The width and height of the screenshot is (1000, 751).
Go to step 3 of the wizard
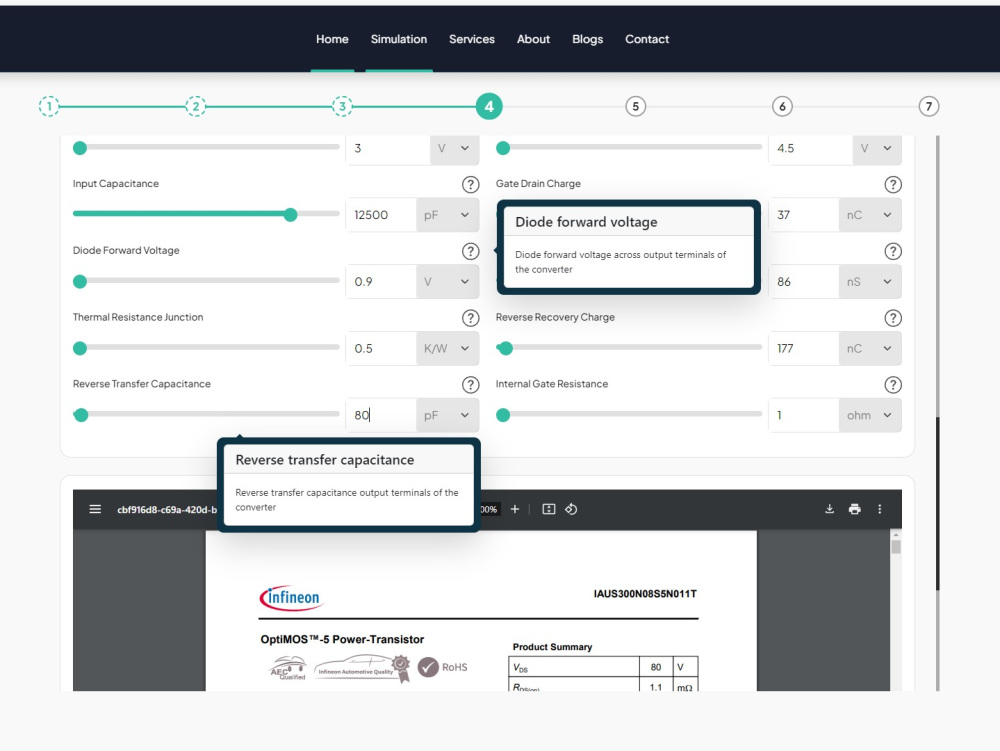pyautogui.click(x=342, y=106)
